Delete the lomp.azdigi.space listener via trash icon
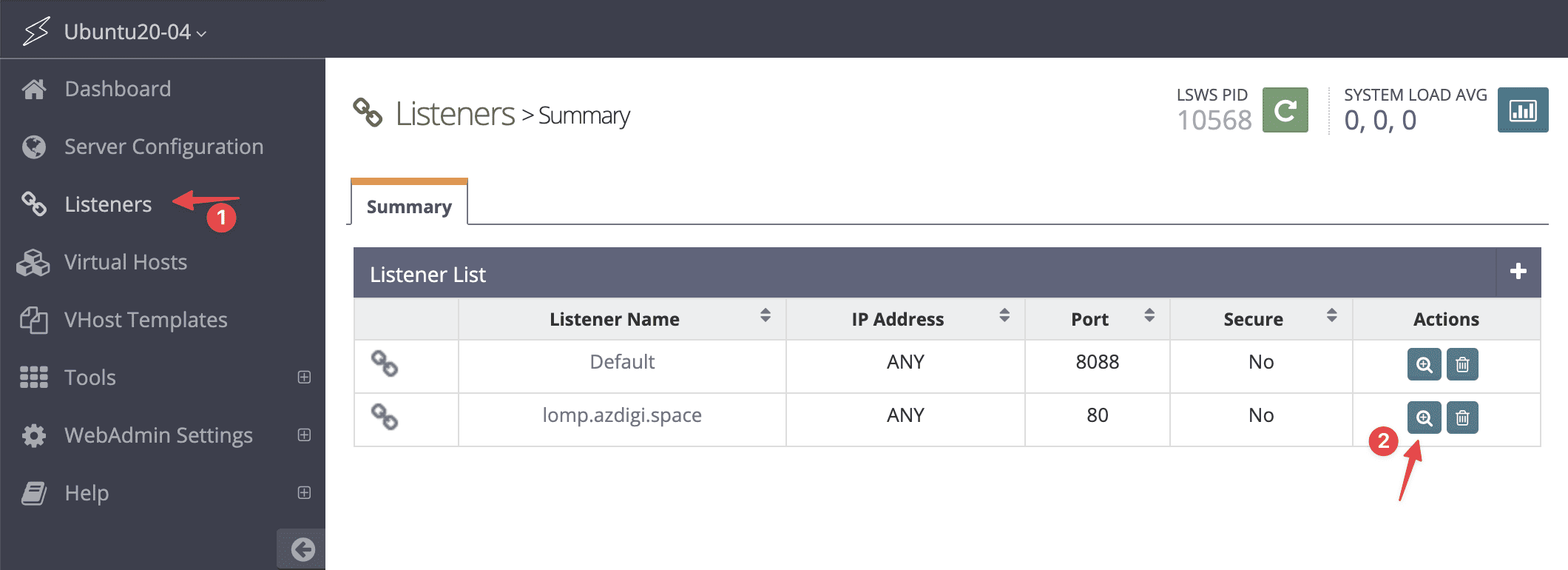The height and width of the screenshot is (570, 1568). click(x=1462, y=418)
